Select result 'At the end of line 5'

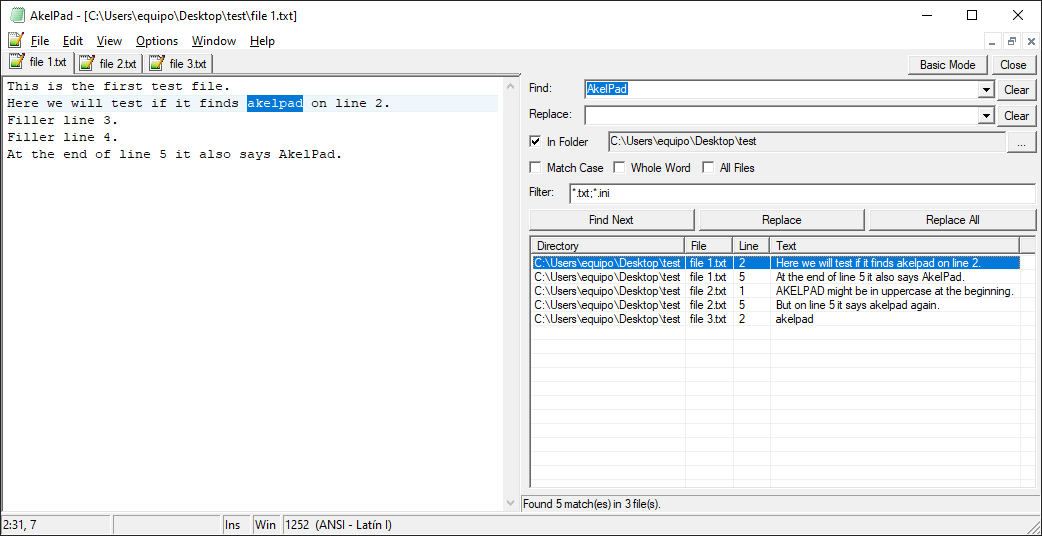click(776, 277)
